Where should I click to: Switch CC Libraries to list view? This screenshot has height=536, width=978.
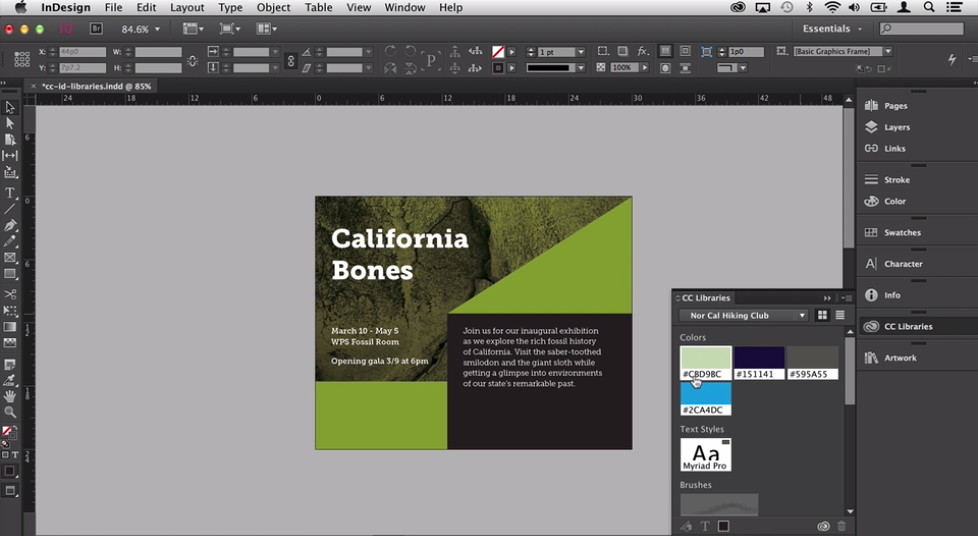[x=840, y=315]
